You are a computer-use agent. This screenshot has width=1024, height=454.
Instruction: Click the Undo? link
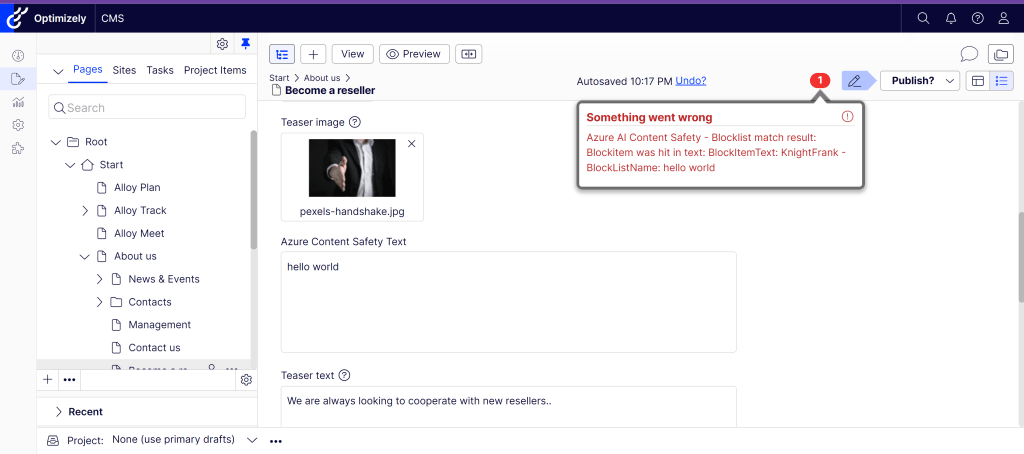coord(697,81)
